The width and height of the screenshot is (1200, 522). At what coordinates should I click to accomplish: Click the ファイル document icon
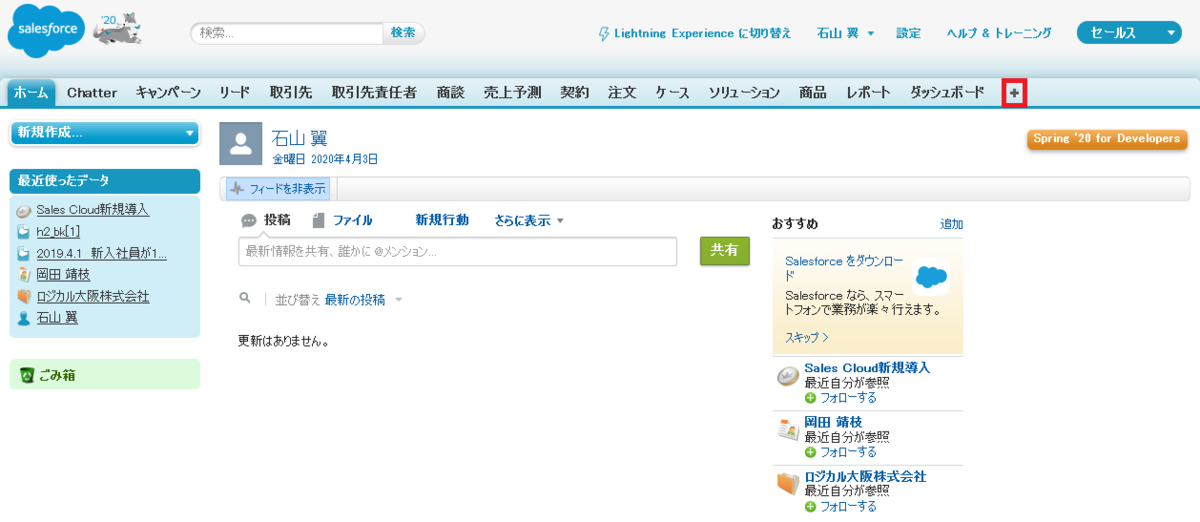(x=318, y=221)
